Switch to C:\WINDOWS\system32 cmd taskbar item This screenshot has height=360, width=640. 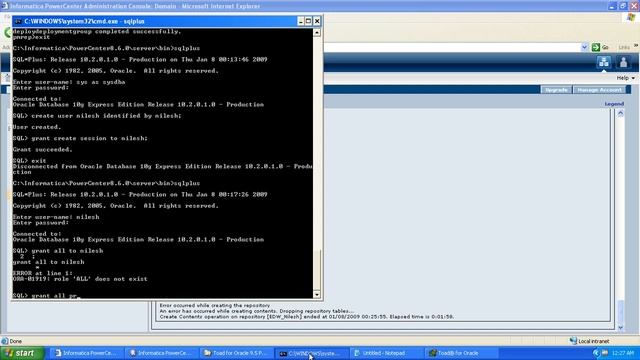pos(311,353)
